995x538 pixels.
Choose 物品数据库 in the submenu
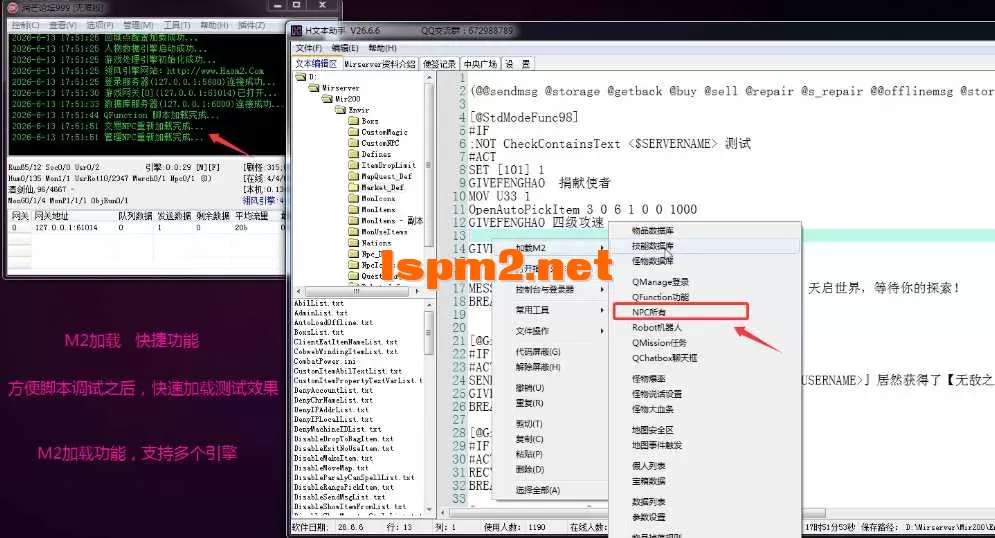tap(652, 230)
